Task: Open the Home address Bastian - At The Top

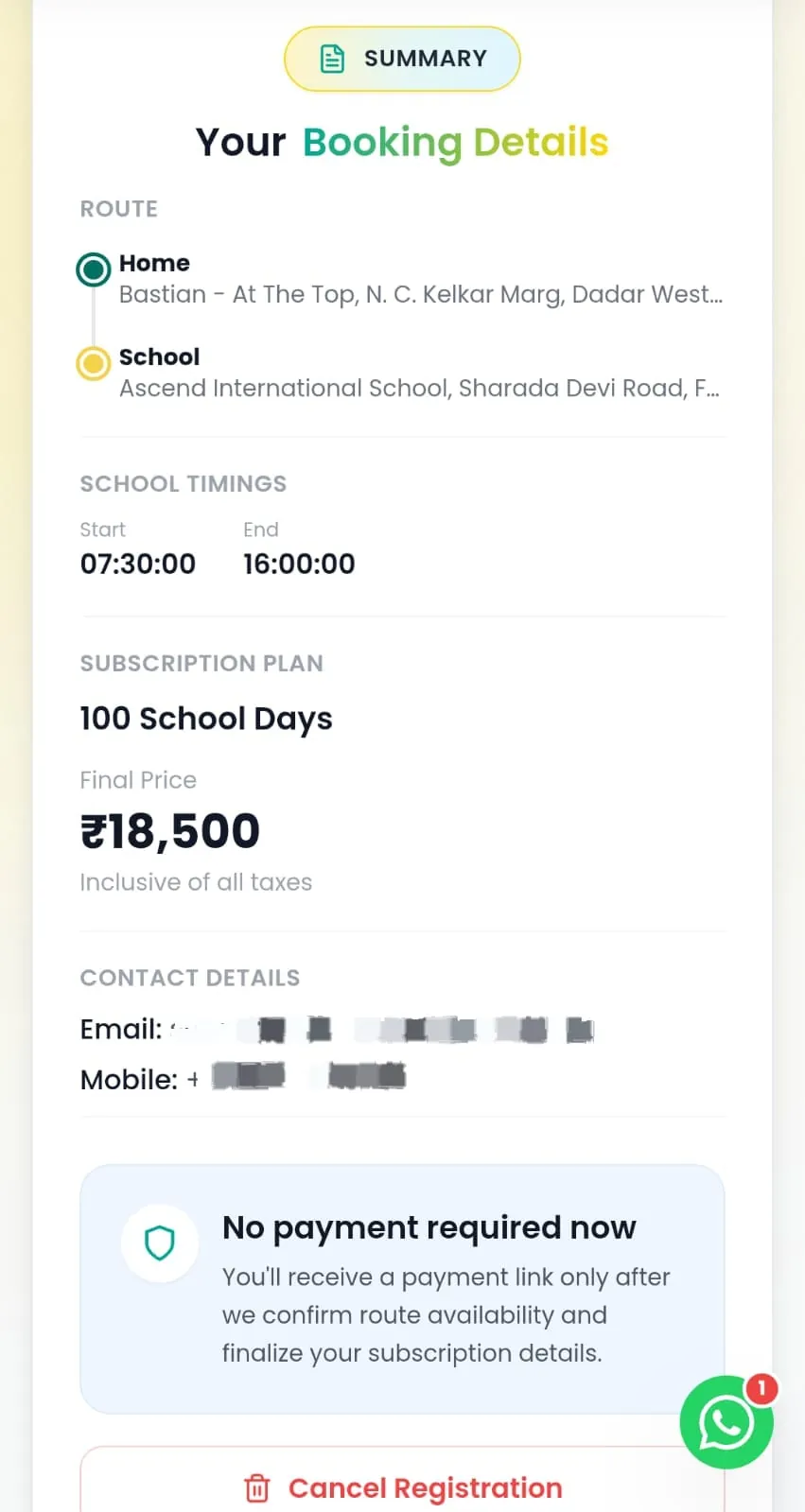Action: [x=421, y=294]
